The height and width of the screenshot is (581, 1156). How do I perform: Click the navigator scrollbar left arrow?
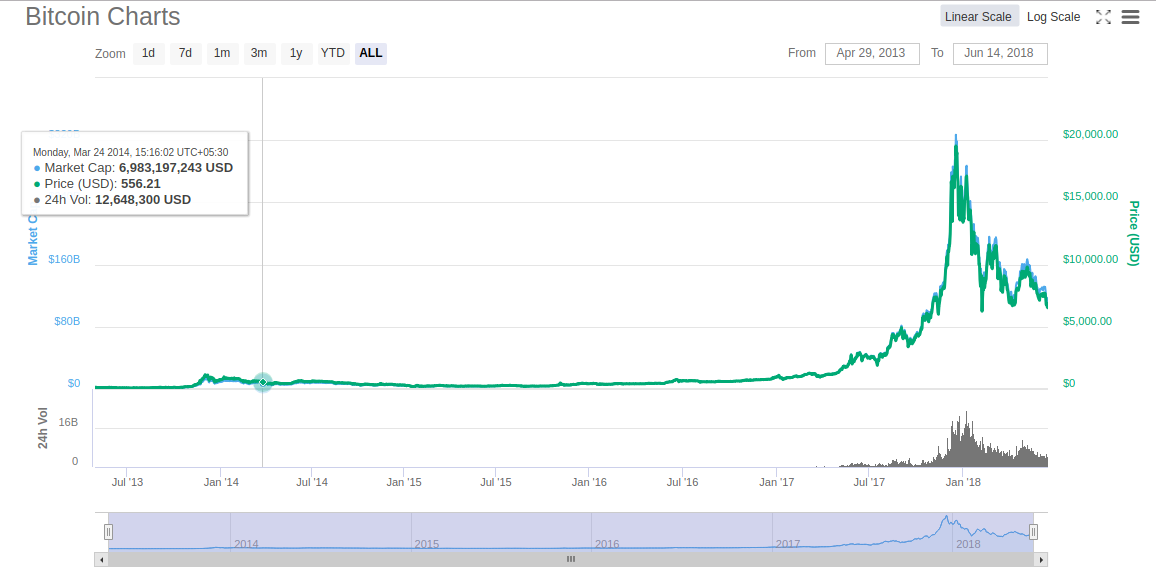tap(102, 560)
